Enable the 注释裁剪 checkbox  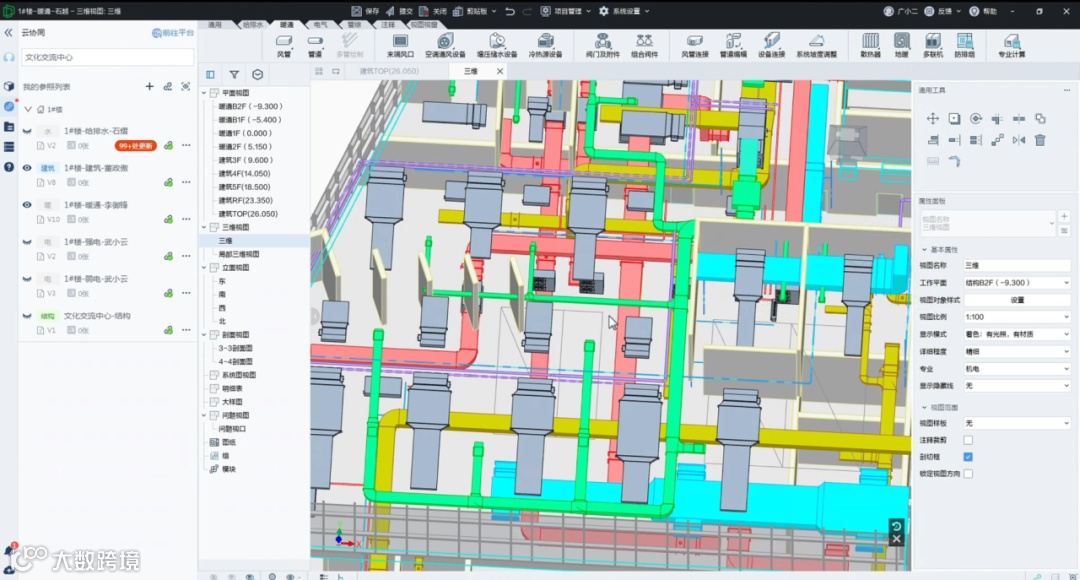click(967, 440)
